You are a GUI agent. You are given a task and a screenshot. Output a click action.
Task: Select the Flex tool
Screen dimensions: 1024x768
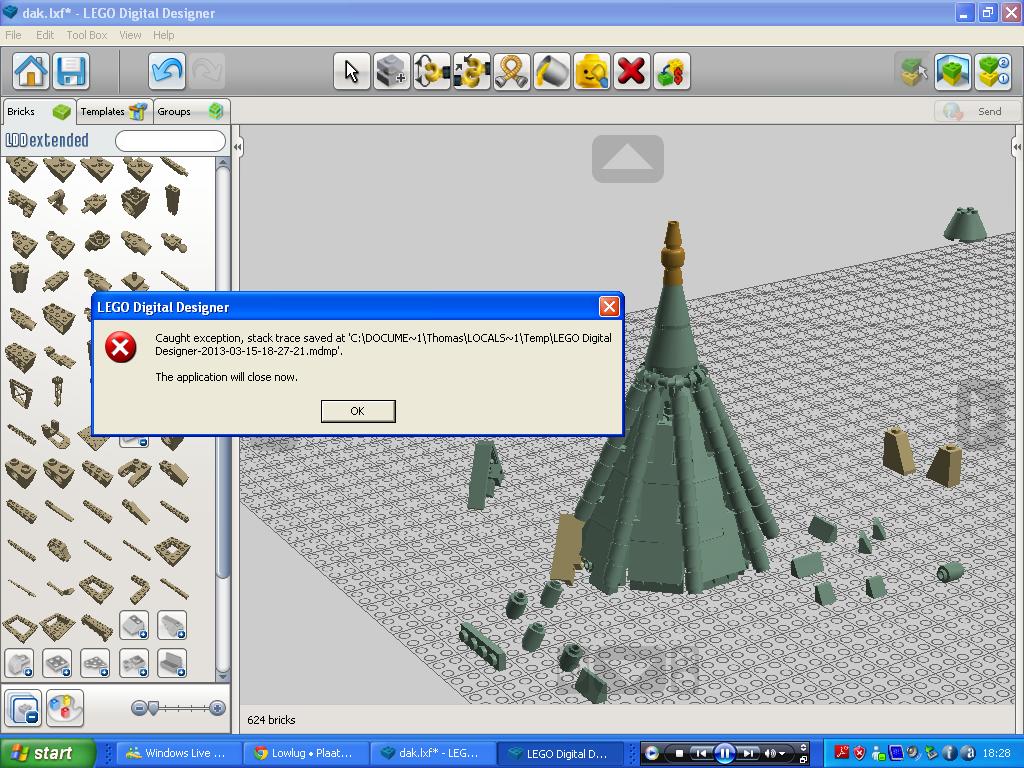point(512,71)
